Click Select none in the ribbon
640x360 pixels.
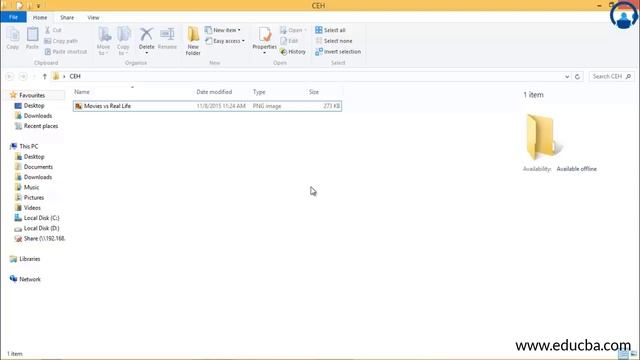point(334,41)
